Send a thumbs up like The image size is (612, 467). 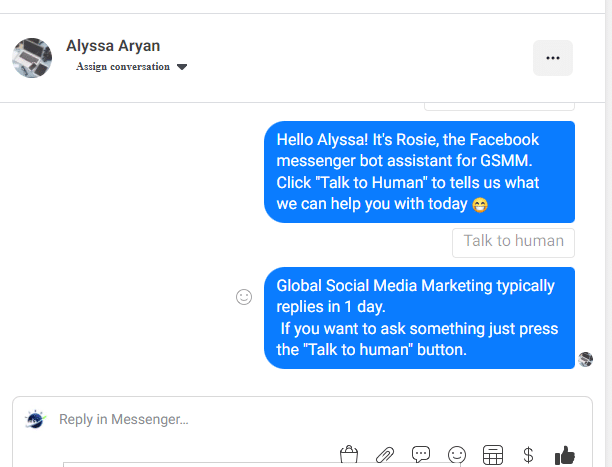coord(564,455)
